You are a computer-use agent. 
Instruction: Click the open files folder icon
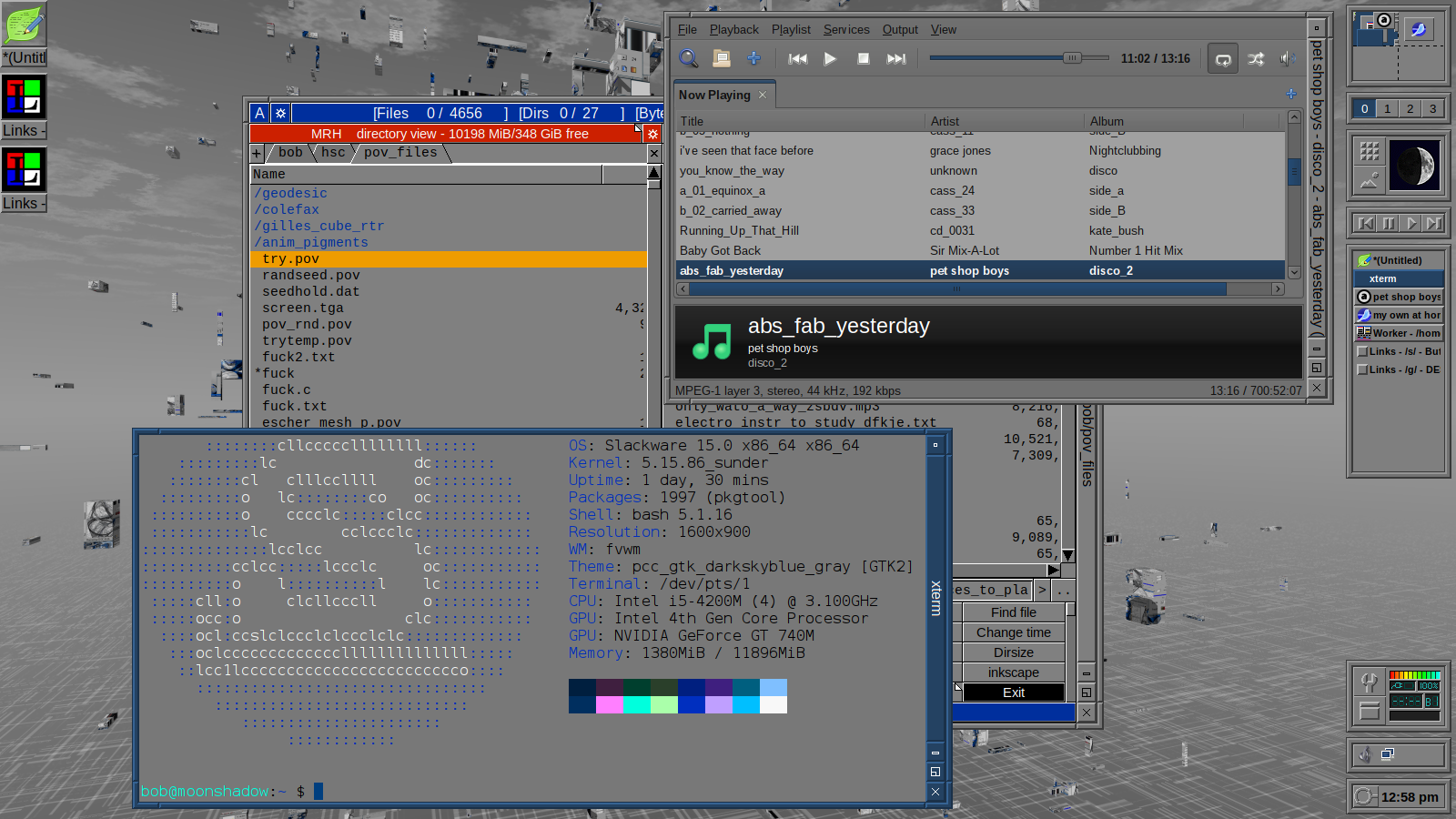[722, 58]
